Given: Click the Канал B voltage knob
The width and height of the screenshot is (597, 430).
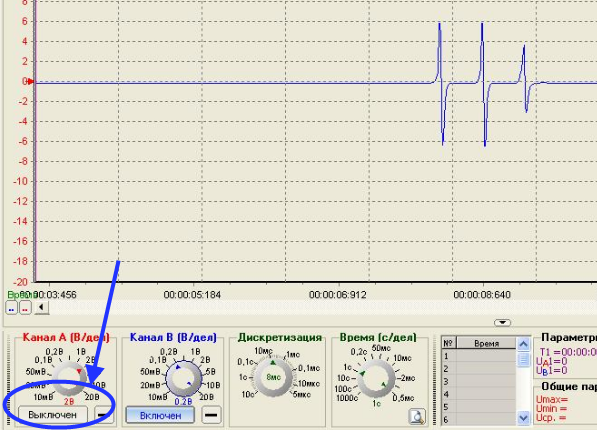Looking at the screenshot, I should coord(184,379).
